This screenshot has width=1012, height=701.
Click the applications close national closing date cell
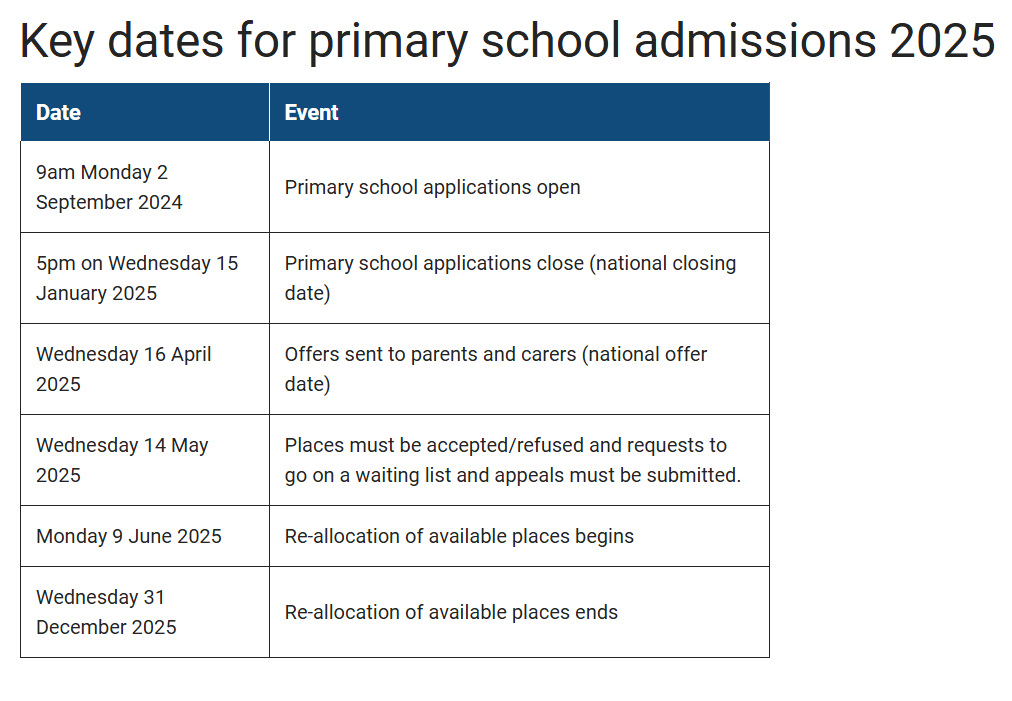point(510,278)
